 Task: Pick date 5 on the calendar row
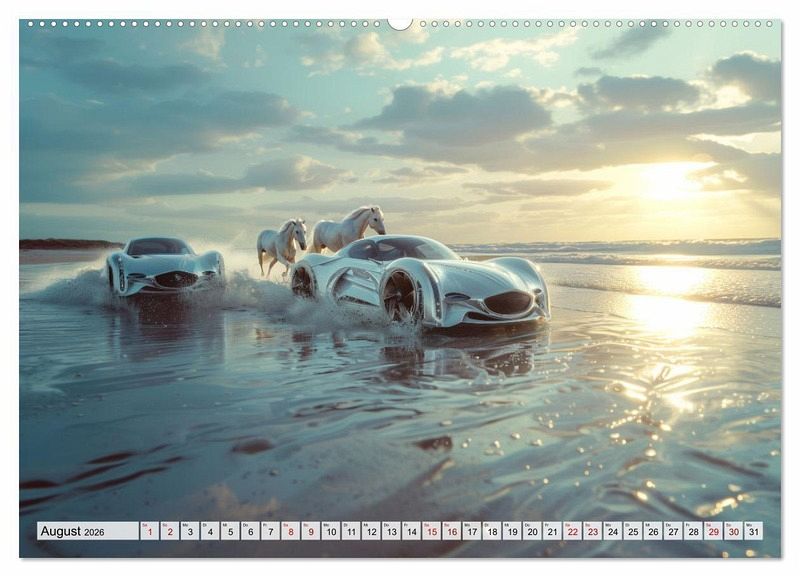tap(229, 531)
